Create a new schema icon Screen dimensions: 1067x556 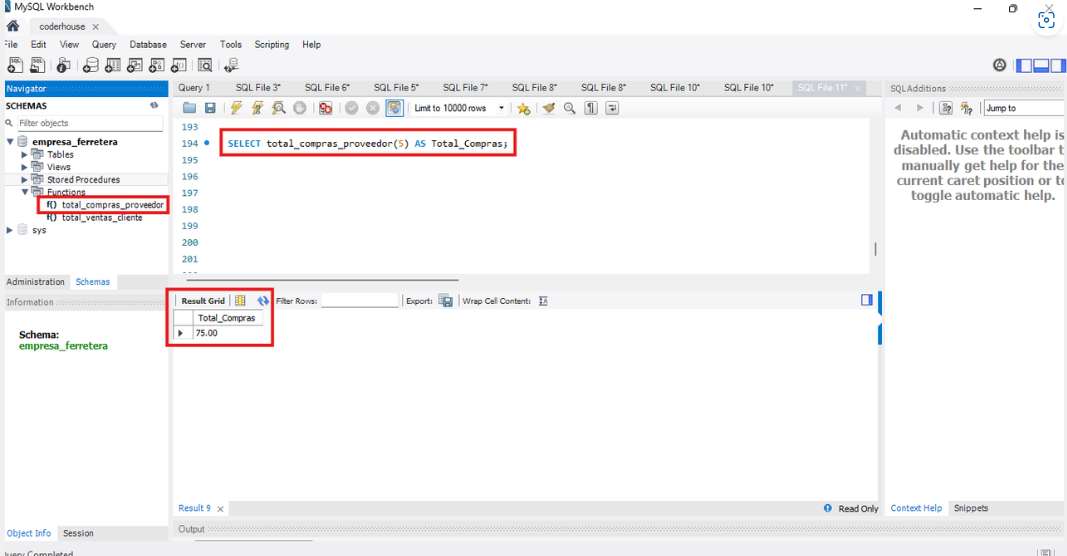coord(91,65)
